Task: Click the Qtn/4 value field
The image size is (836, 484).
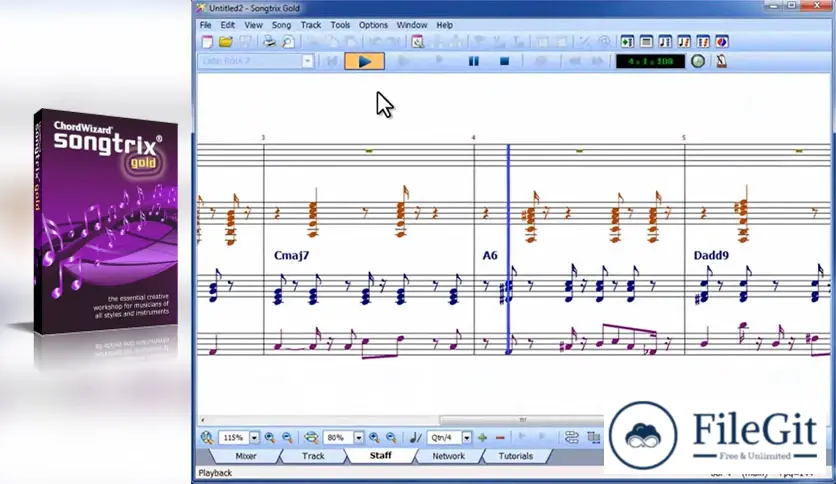Action: (x=445, y=438)
